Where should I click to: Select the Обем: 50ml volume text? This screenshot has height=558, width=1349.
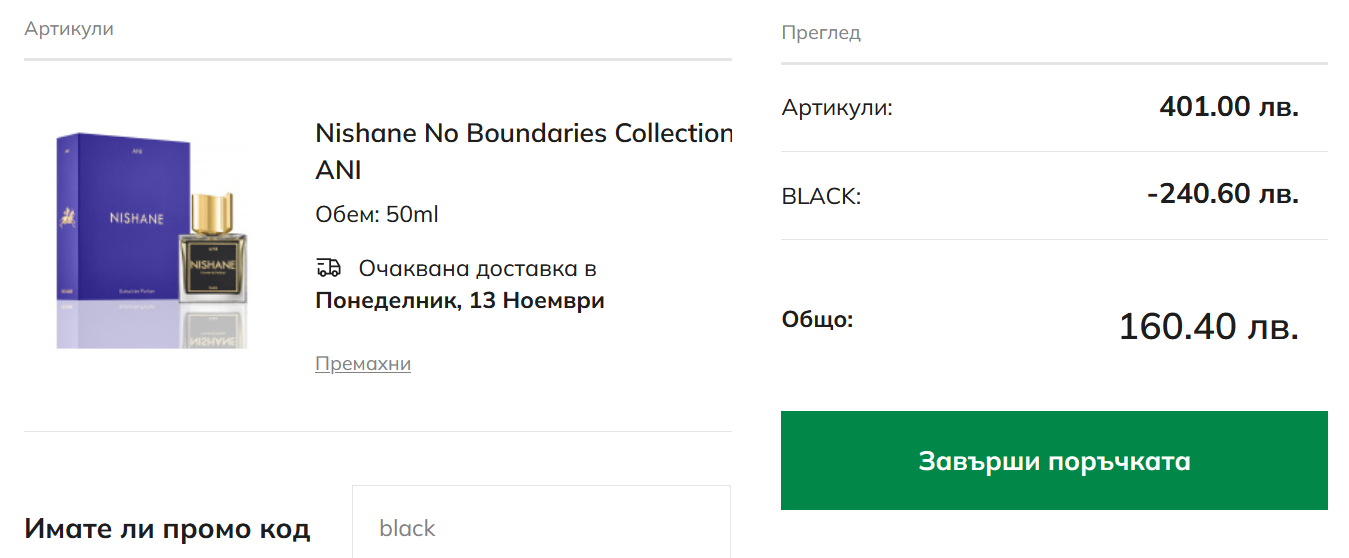click(x=376, y=214)
